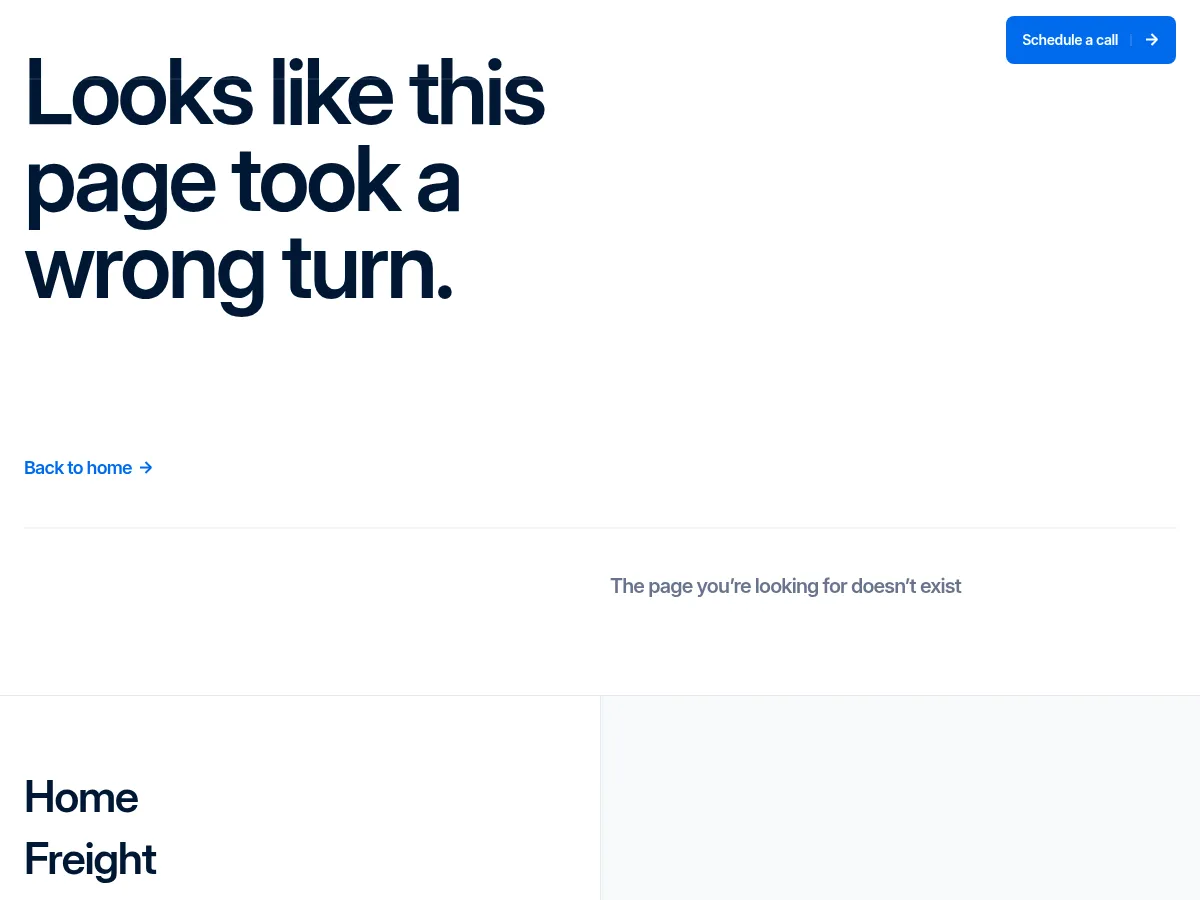Click the light gray footer panel
1200x900 pixels.
pyautogui.click(x=900, y=798)
